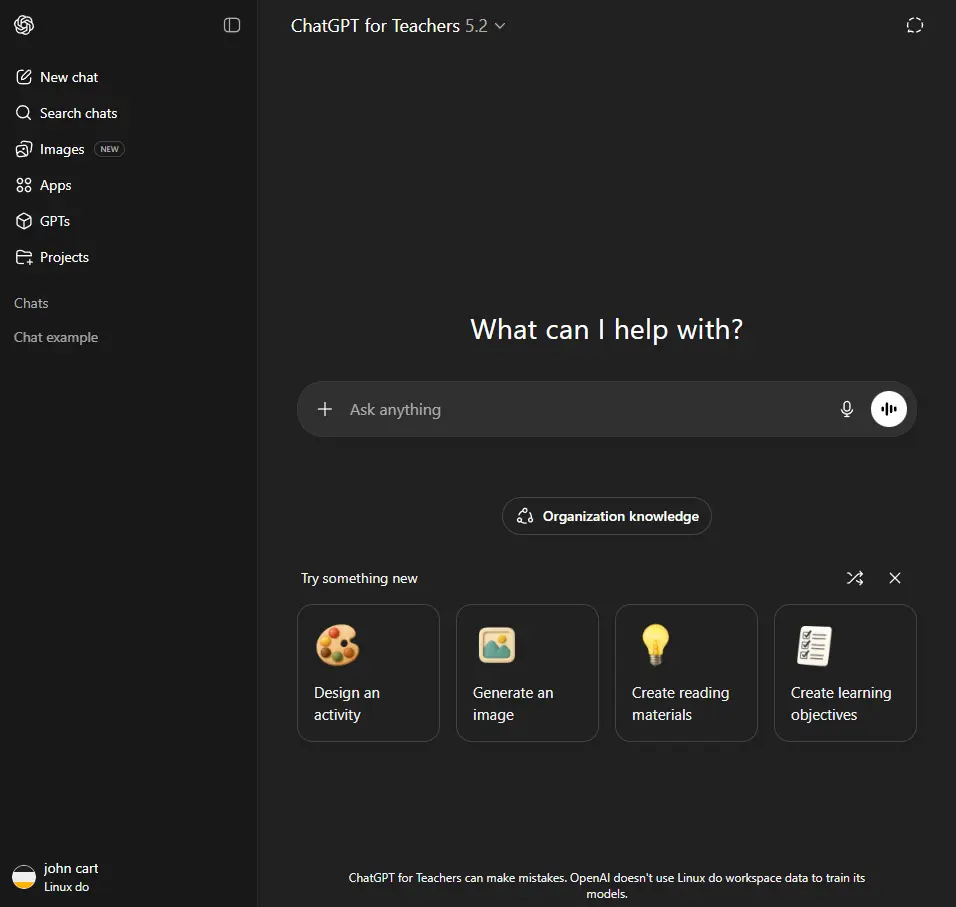Expand the Chats section header
Screen dimensions: 956x907
(31, 304)
